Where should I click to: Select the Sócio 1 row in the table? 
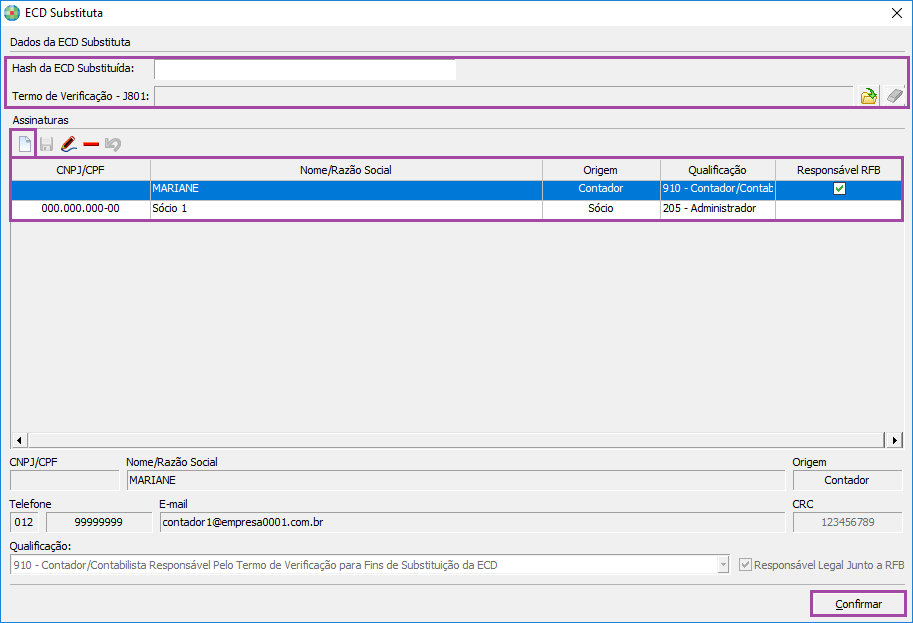(346, 209)
